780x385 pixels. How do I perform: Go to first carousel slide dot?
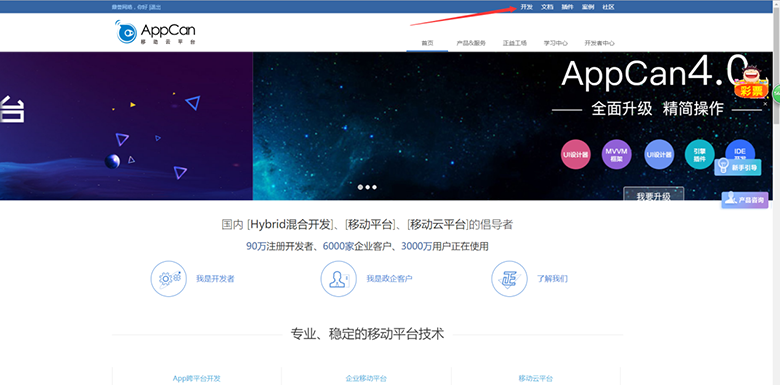(x=360, y=188)
